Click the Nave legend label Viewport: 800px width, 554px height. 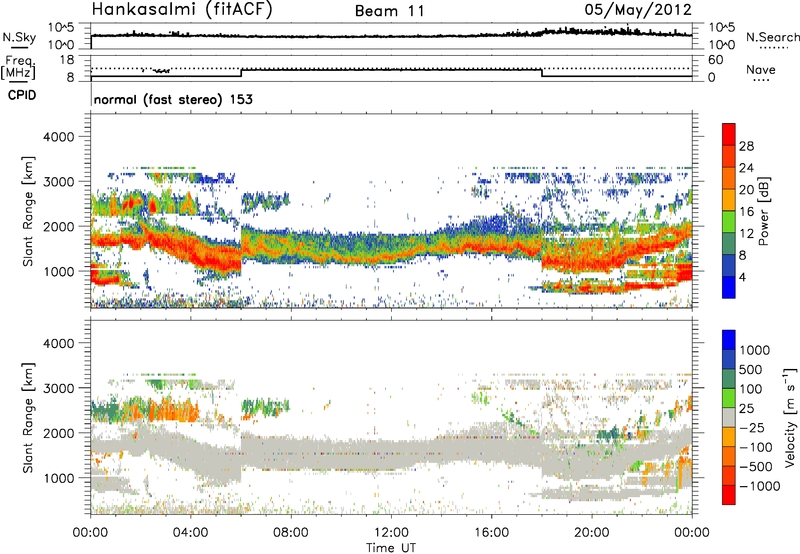761,69
